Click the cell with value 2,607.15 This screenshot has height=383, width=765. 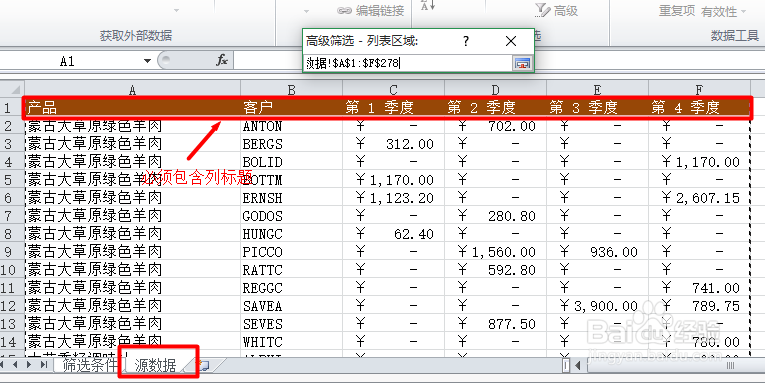pyautogui.click(x=699, y=198)
